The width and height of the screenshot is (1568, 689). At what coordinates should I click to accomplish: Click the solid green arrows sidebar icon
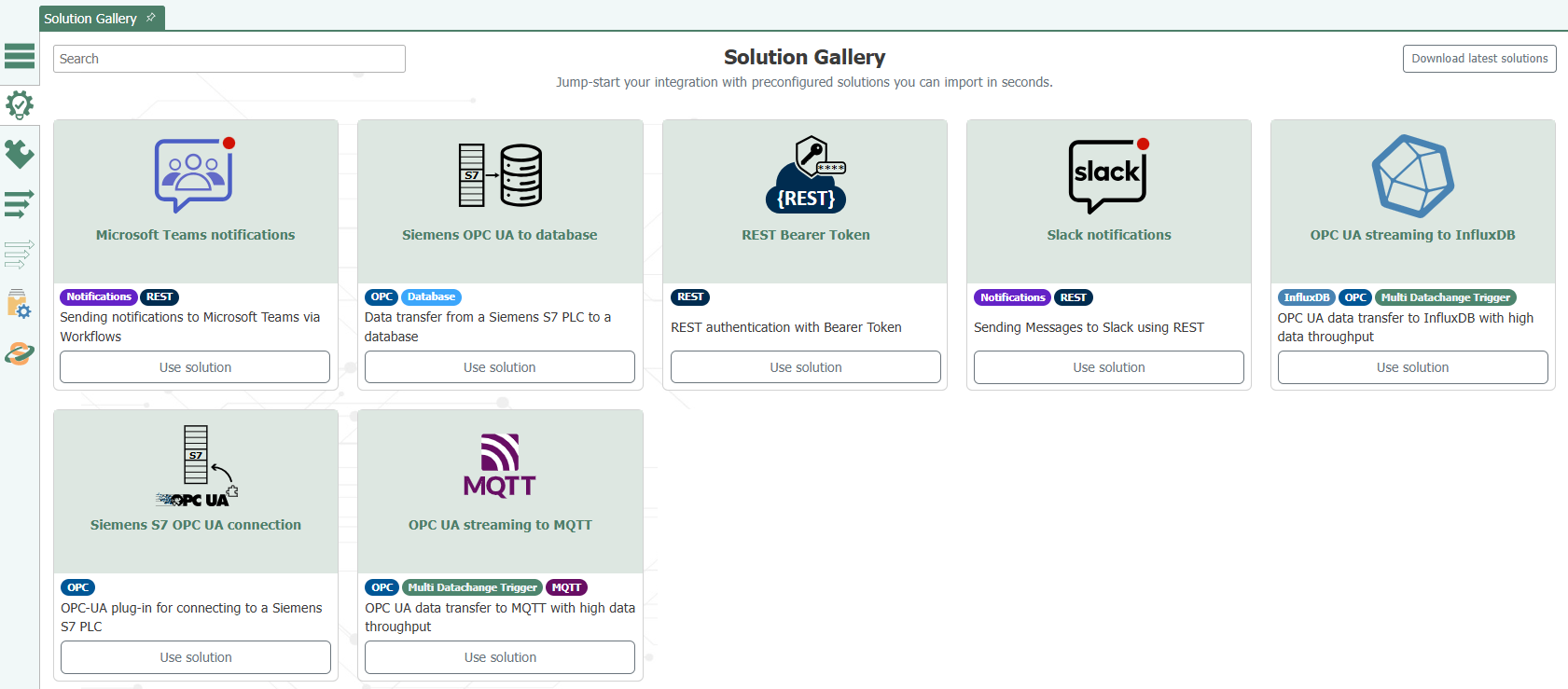coord(20,203)
